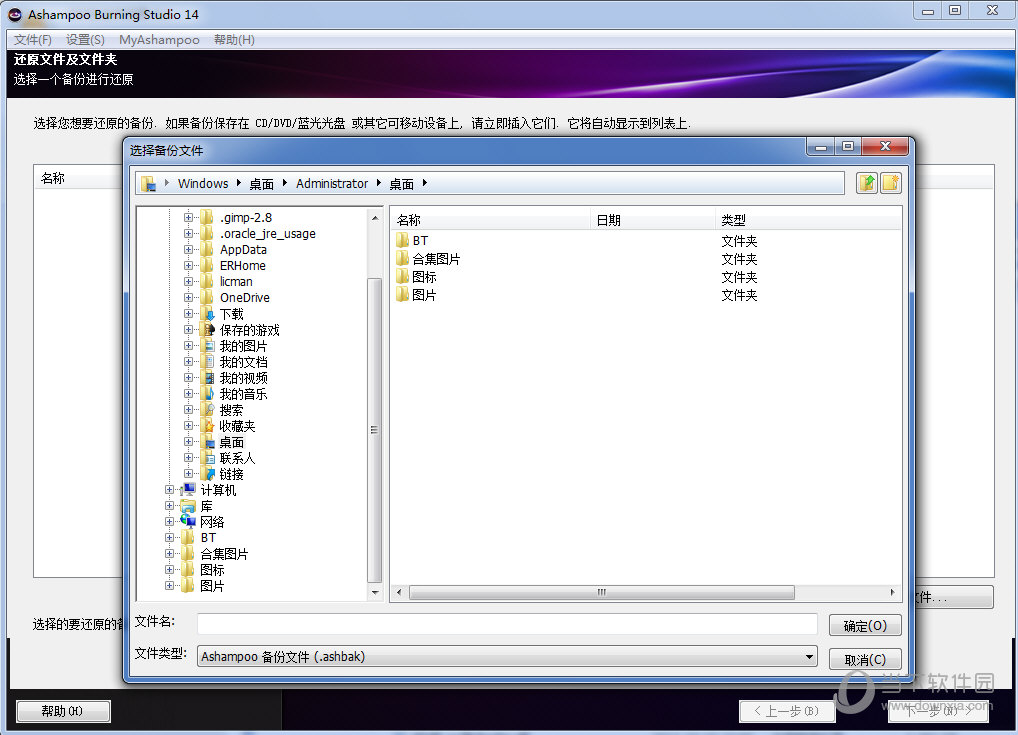
Task: Click the My Music (我的音乐) icon
Action: tap(207, 393)
